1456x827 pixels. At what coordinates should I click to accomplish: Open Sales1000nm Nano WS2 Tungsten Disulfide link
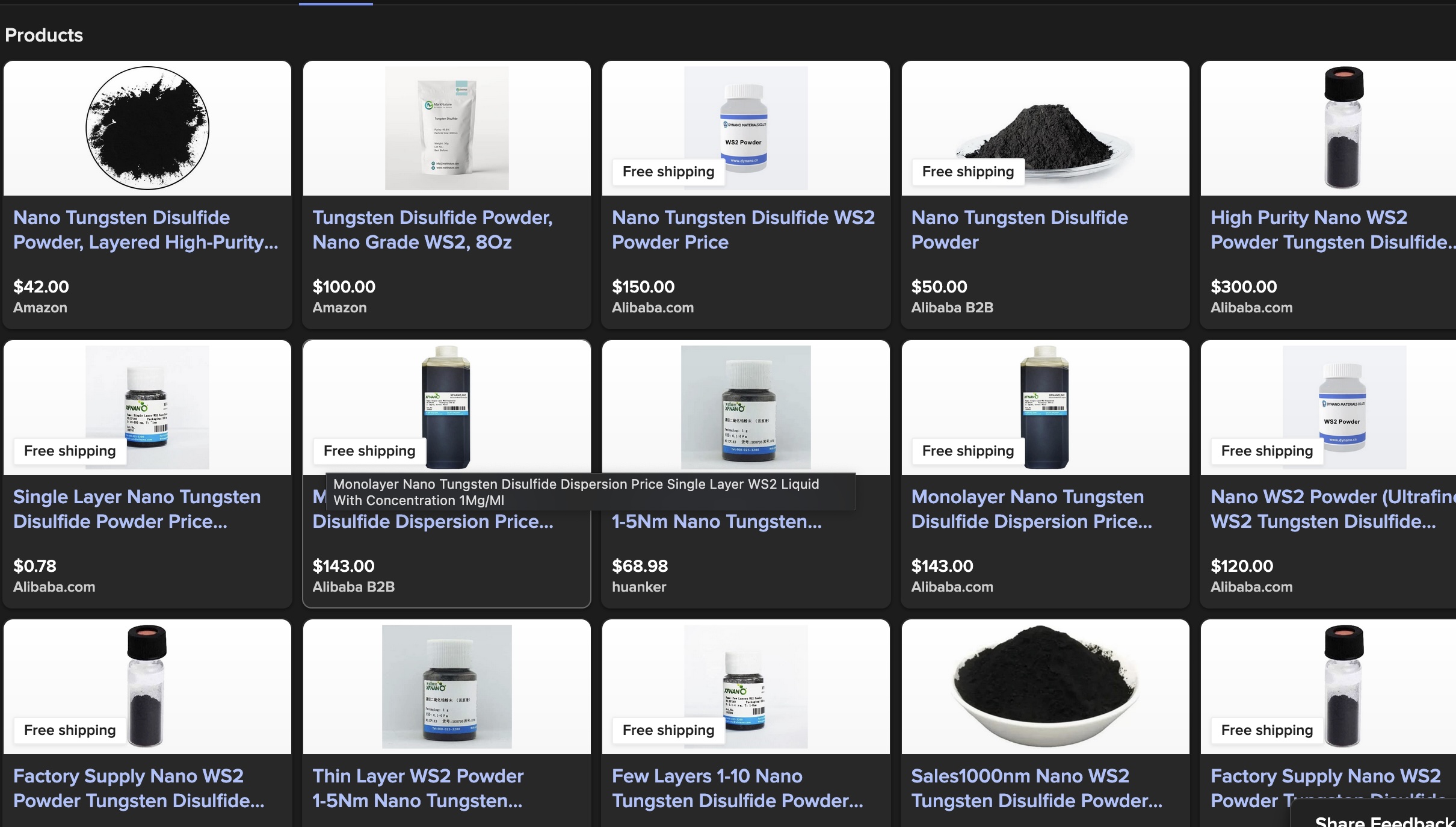pos(1037,788)
